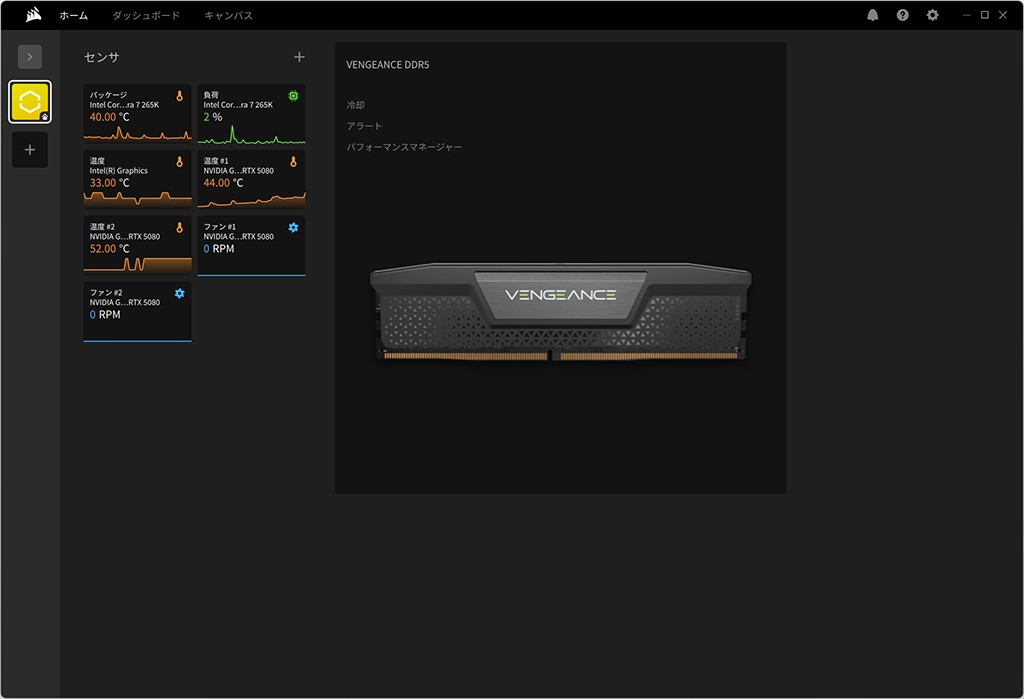Switch to the ダッシュボード tab
The height and width of the screenshot is (699, 1024).
click(x=146, y=16)
